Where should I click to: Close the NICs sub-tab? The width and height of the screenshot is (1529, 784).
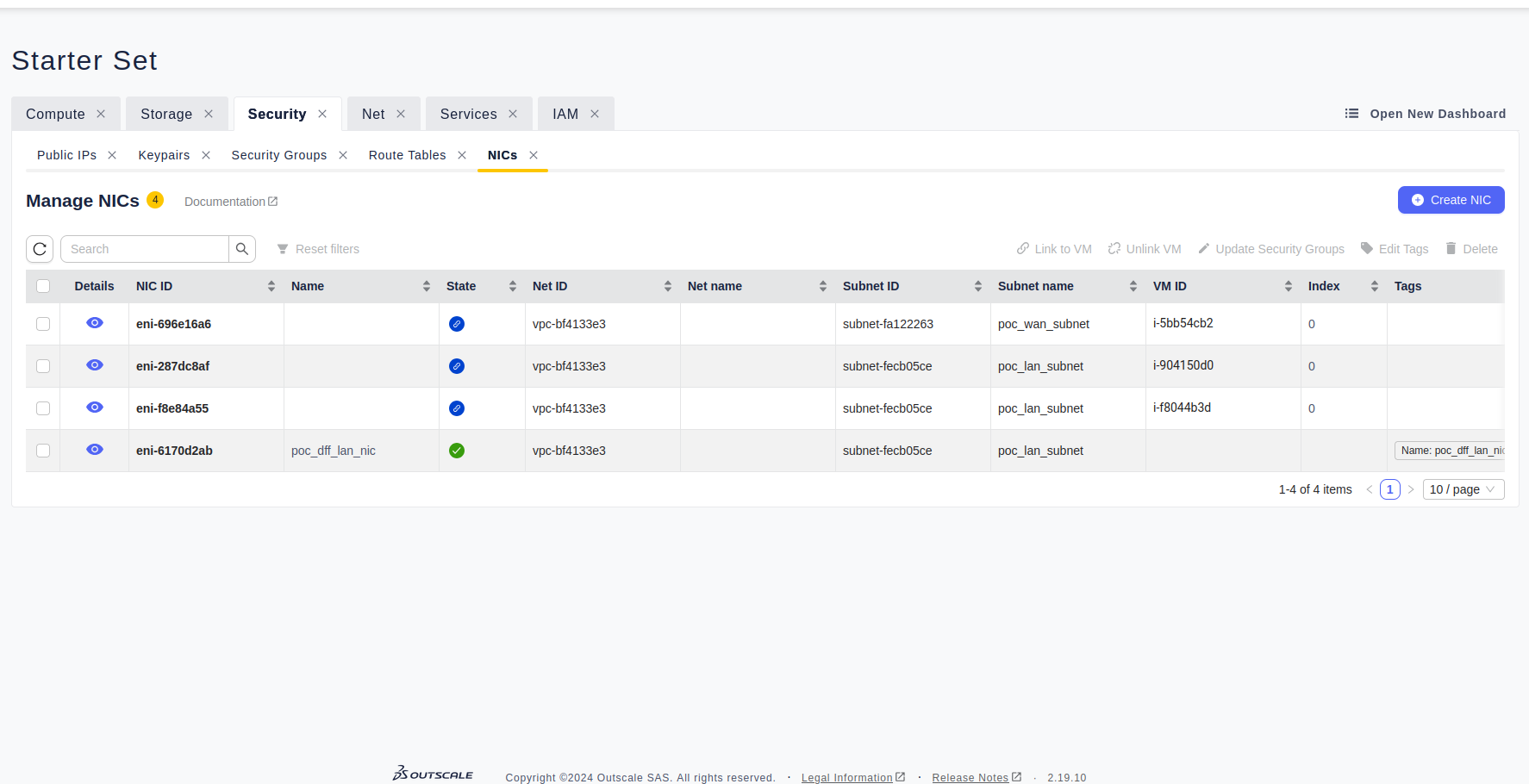(534, 155)
